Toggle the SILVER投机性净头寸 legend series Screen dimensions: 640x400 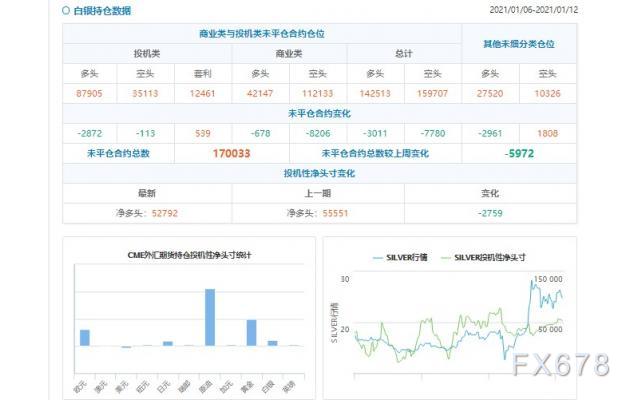pos(484,258)
